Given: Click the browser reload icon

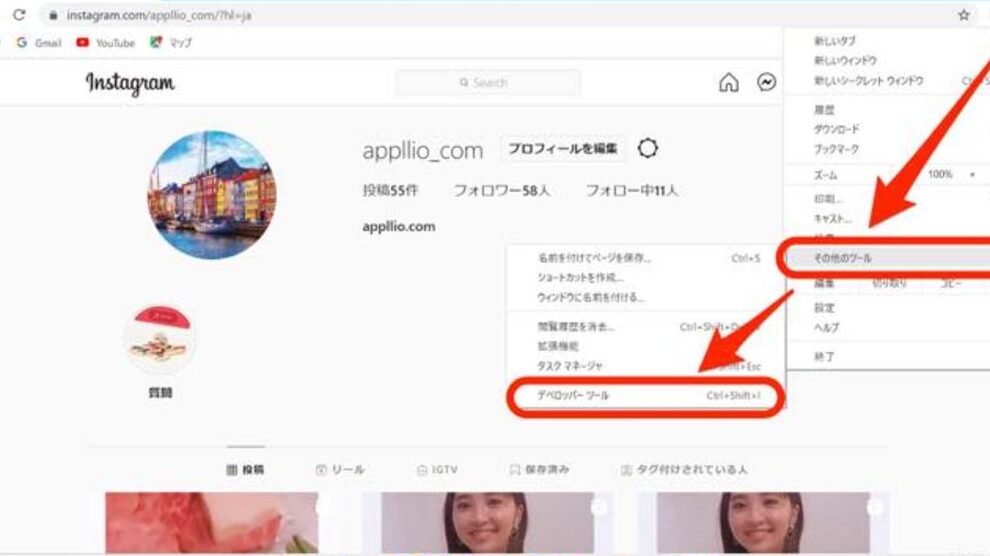Looking at the screenshot, I should (x=19, y=16).
